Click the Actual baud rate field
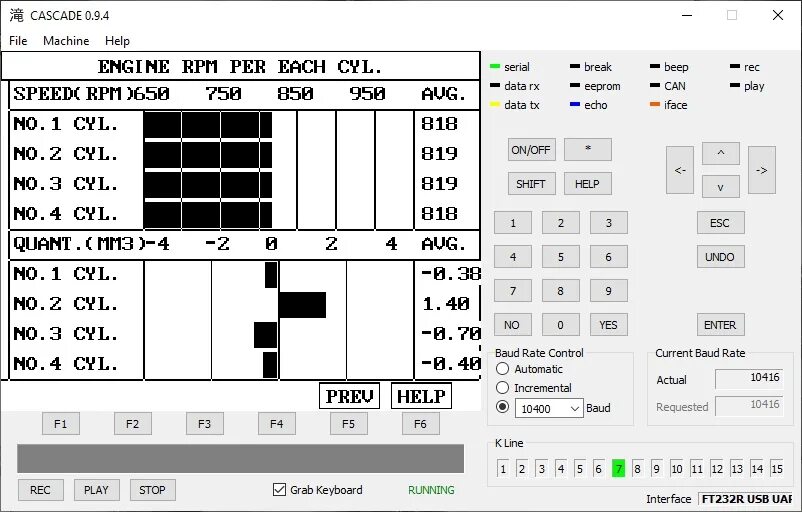 [749, 379]
